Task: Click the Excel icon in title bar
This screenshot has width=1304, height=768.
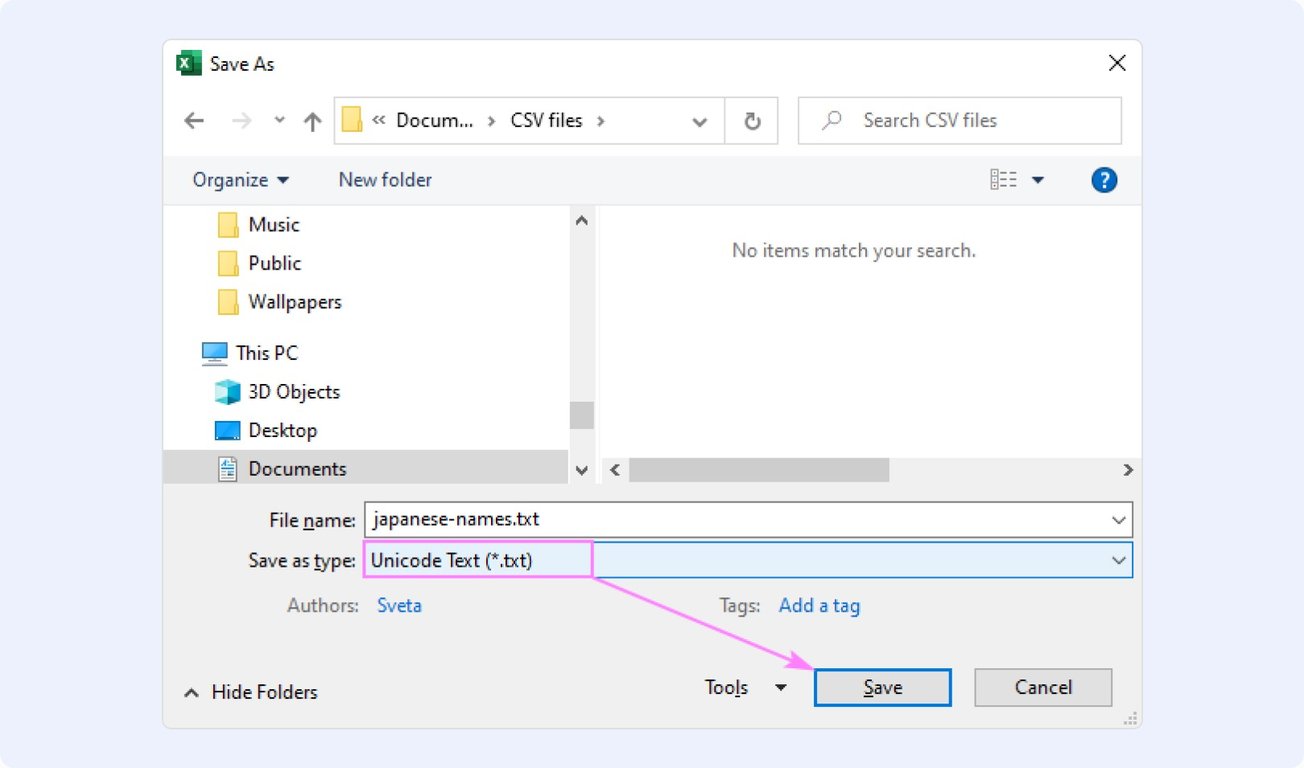Action: [188, 63]
